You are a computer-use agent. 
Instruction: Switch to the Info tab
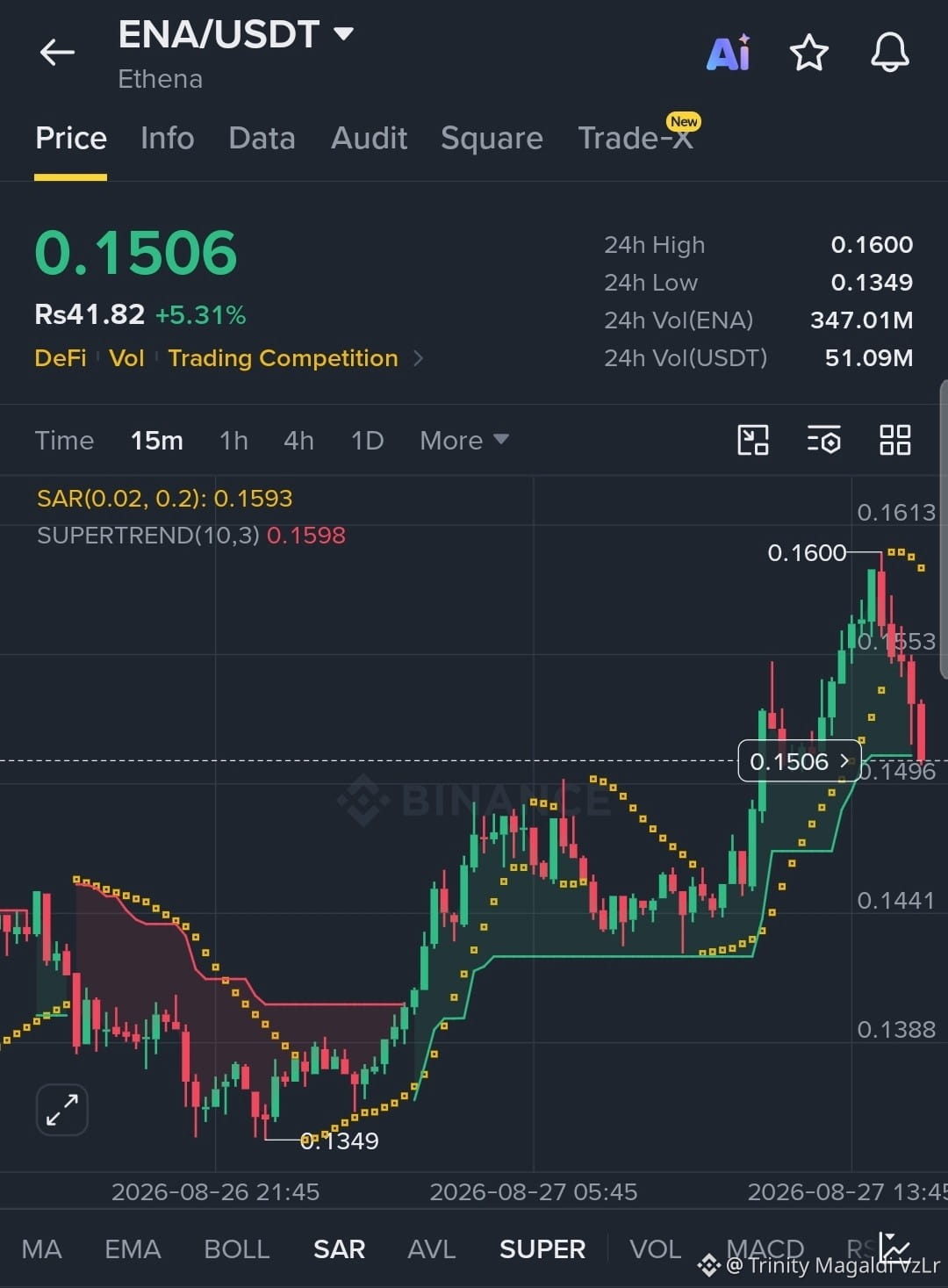167,138
